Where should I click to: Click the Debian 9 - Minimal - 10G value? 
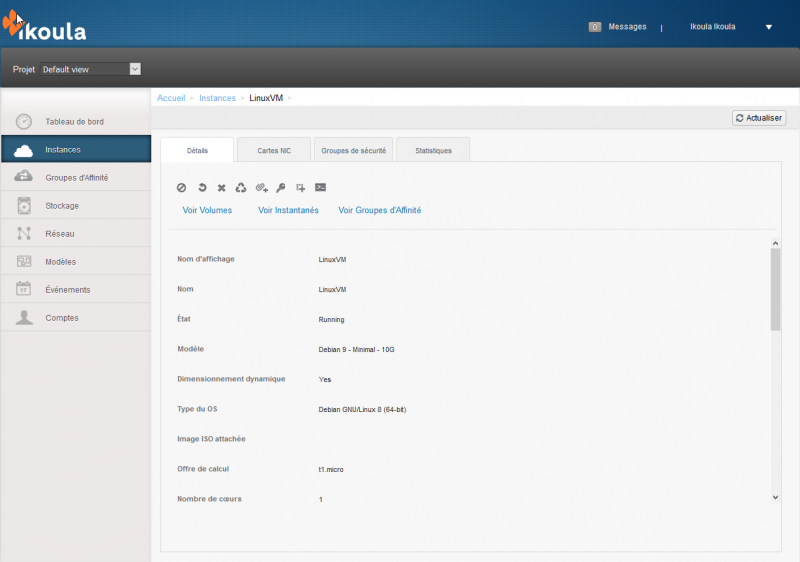tap(356, 349)
